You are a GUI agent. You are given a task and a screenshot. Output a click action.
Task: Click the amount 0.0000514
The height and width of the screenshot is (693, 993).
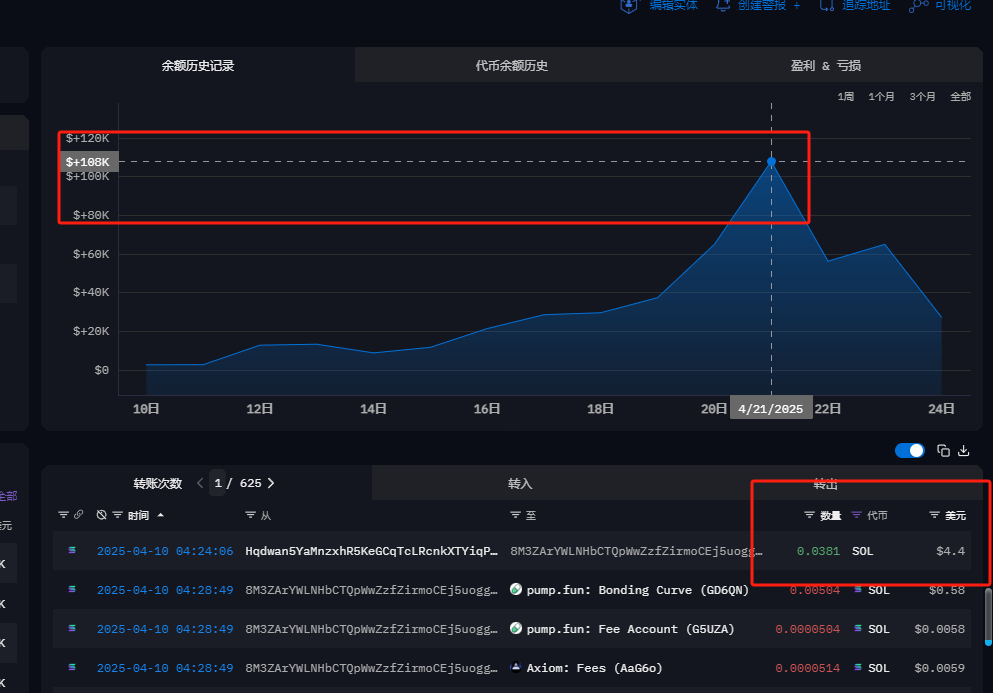click(x=807, y=668)
